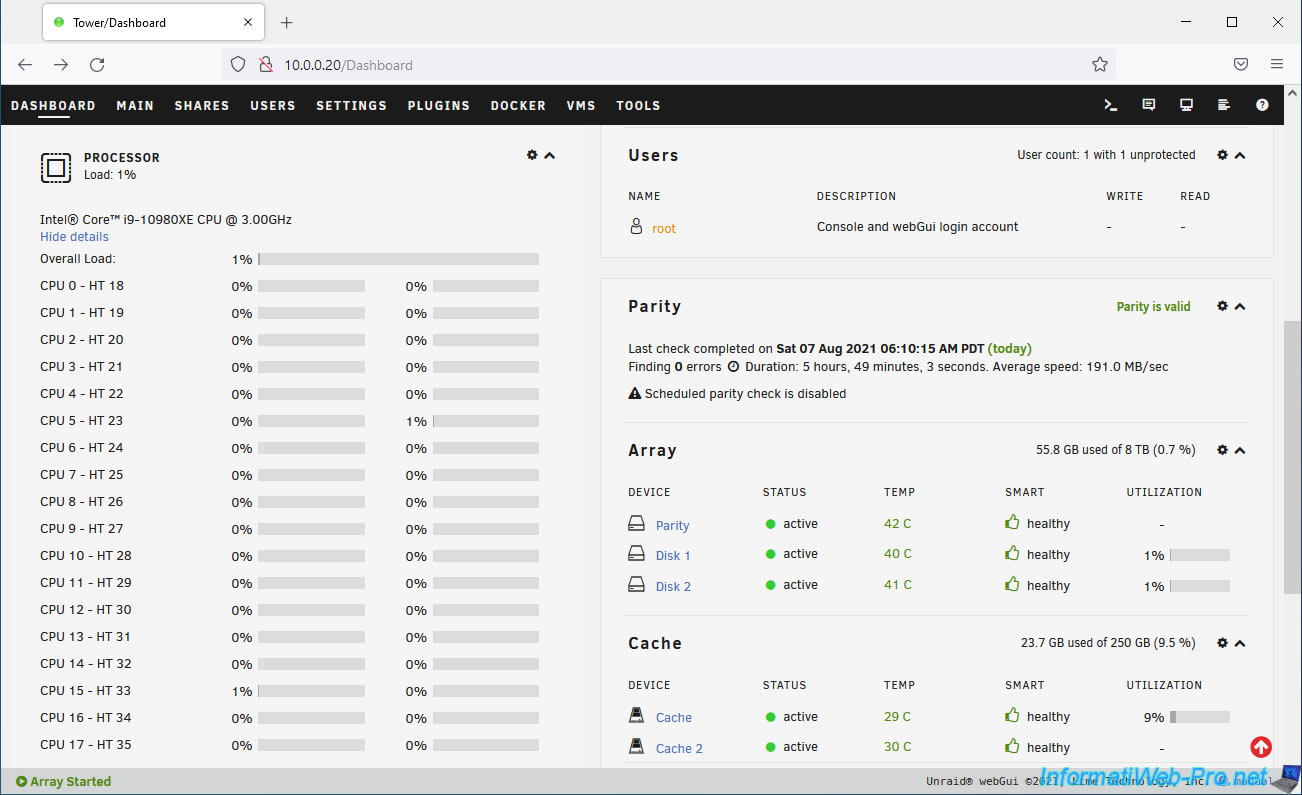Screen dimensions: 1302x795
Task: Open the Disk 1 device link
Action: [673, 556]
